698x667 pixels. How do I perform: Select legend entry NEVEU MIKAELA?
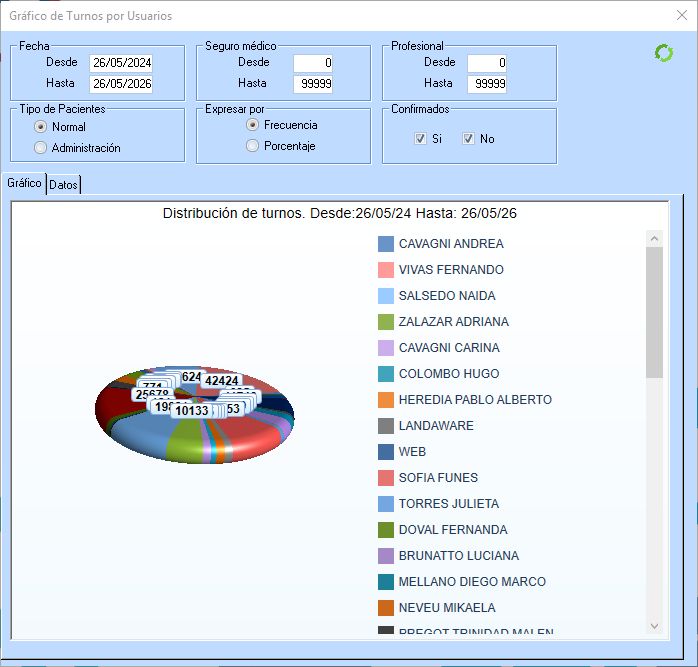click(447, 608)
